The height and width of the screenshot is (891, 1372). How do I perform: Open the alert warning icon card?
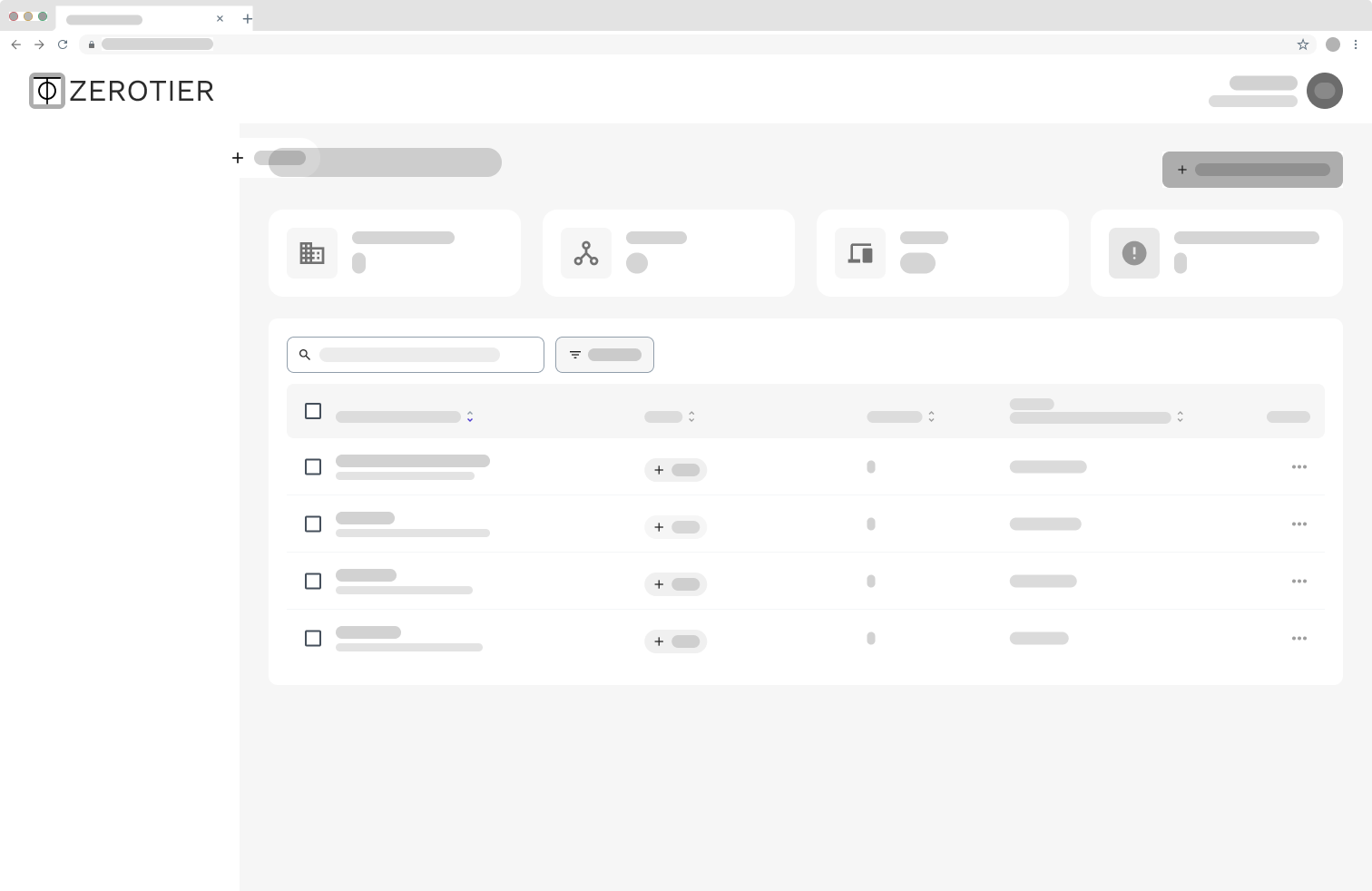pos(1133,253)
